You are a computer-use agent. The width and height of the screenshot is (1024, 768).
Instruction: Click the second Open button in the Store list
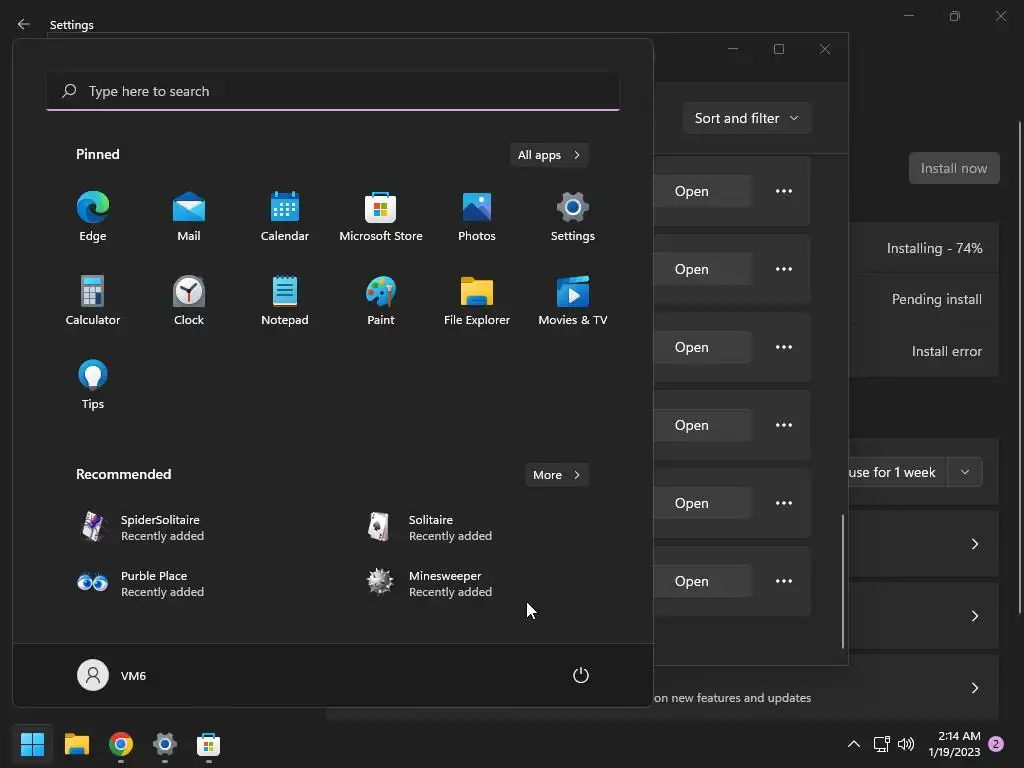702,269
